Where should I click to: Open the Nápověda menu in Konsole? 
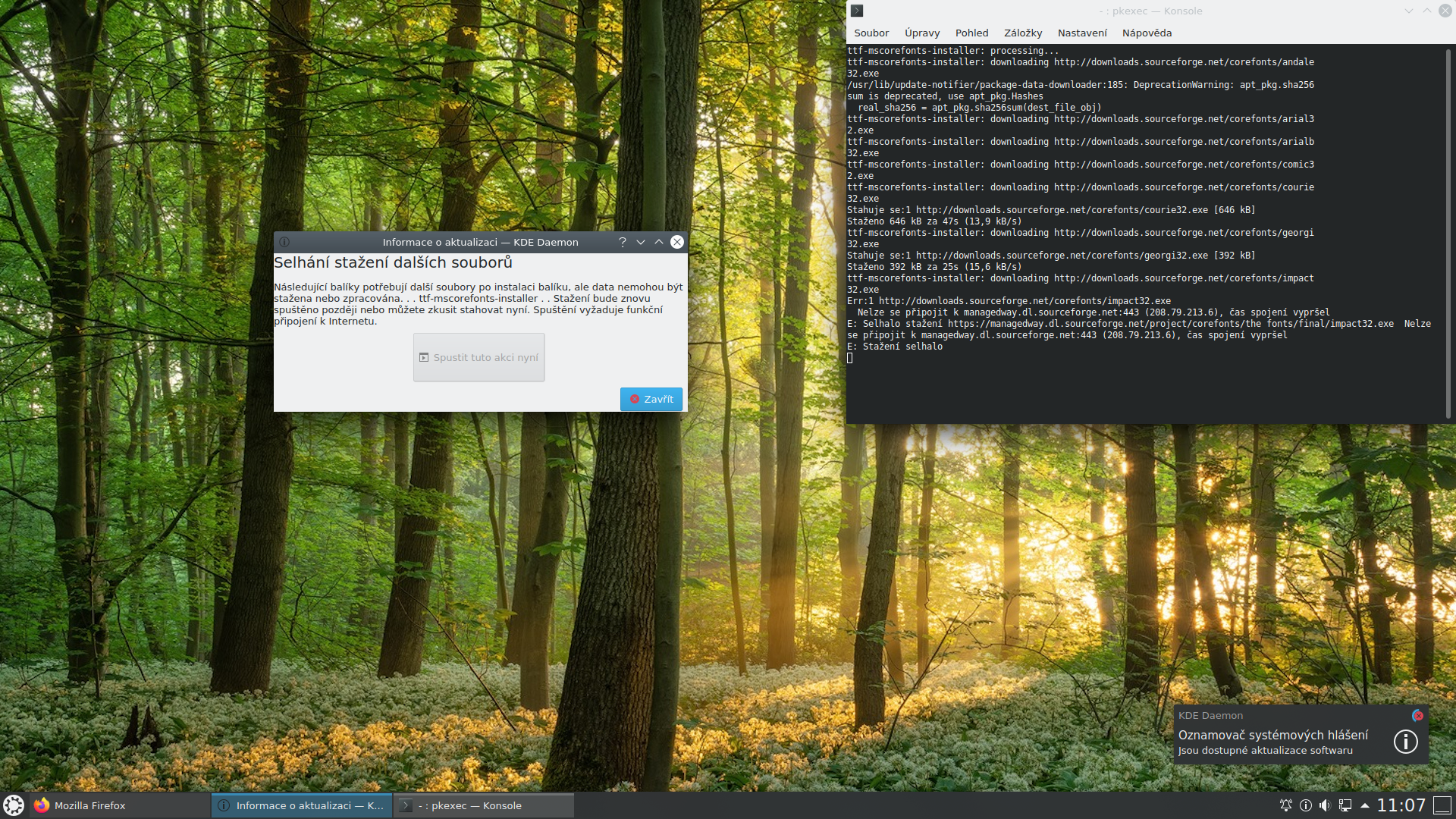1147,33
